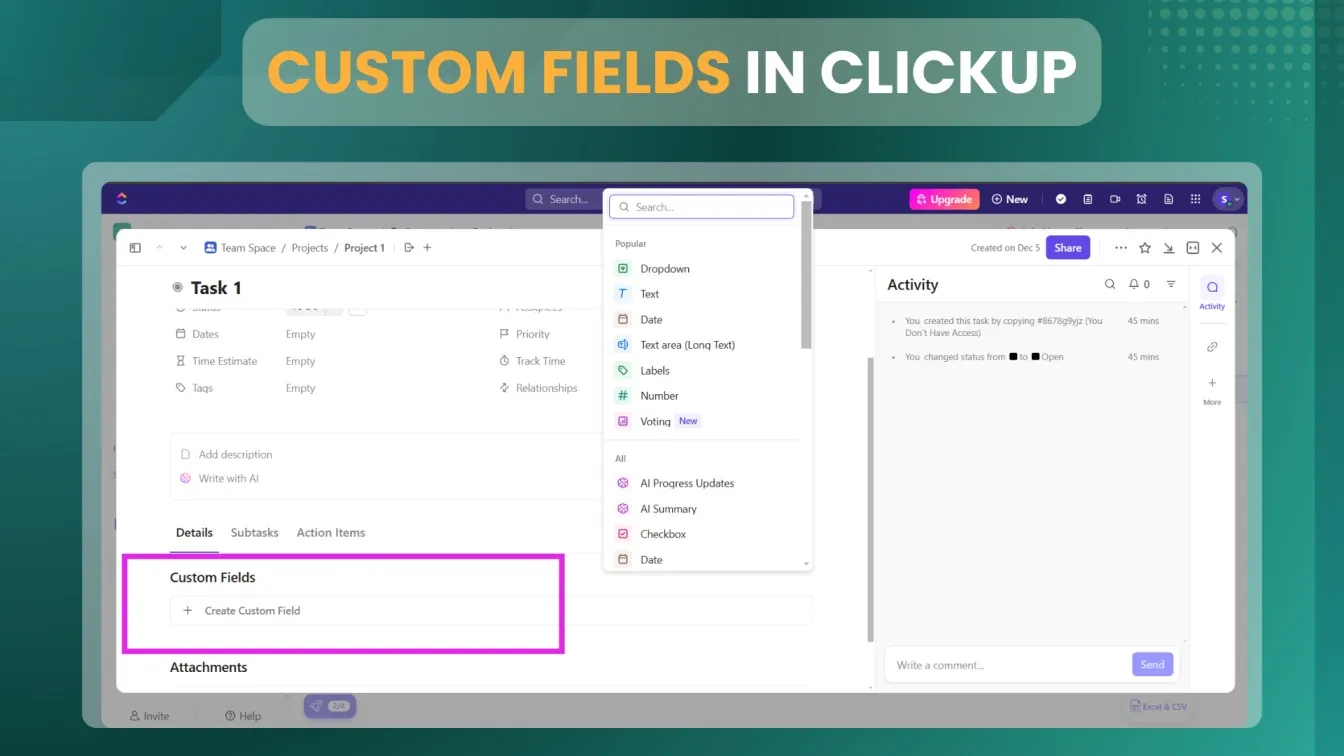Switch task view layout icon beside the X

pyautogui.click(x=1193, y=248)
